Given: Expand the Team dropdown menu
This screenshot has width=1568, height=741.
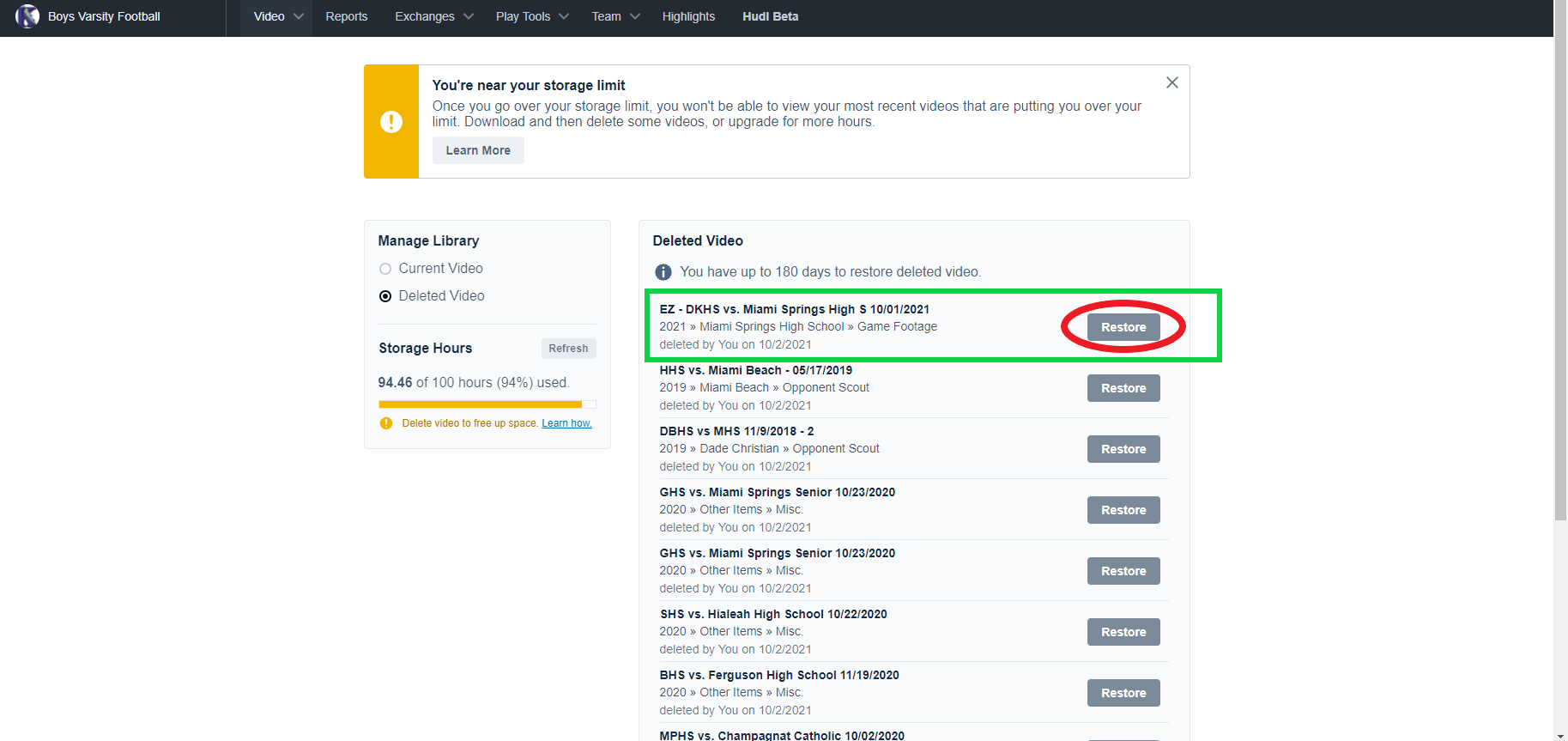Looking at the screenshot, I should (615, 16).
